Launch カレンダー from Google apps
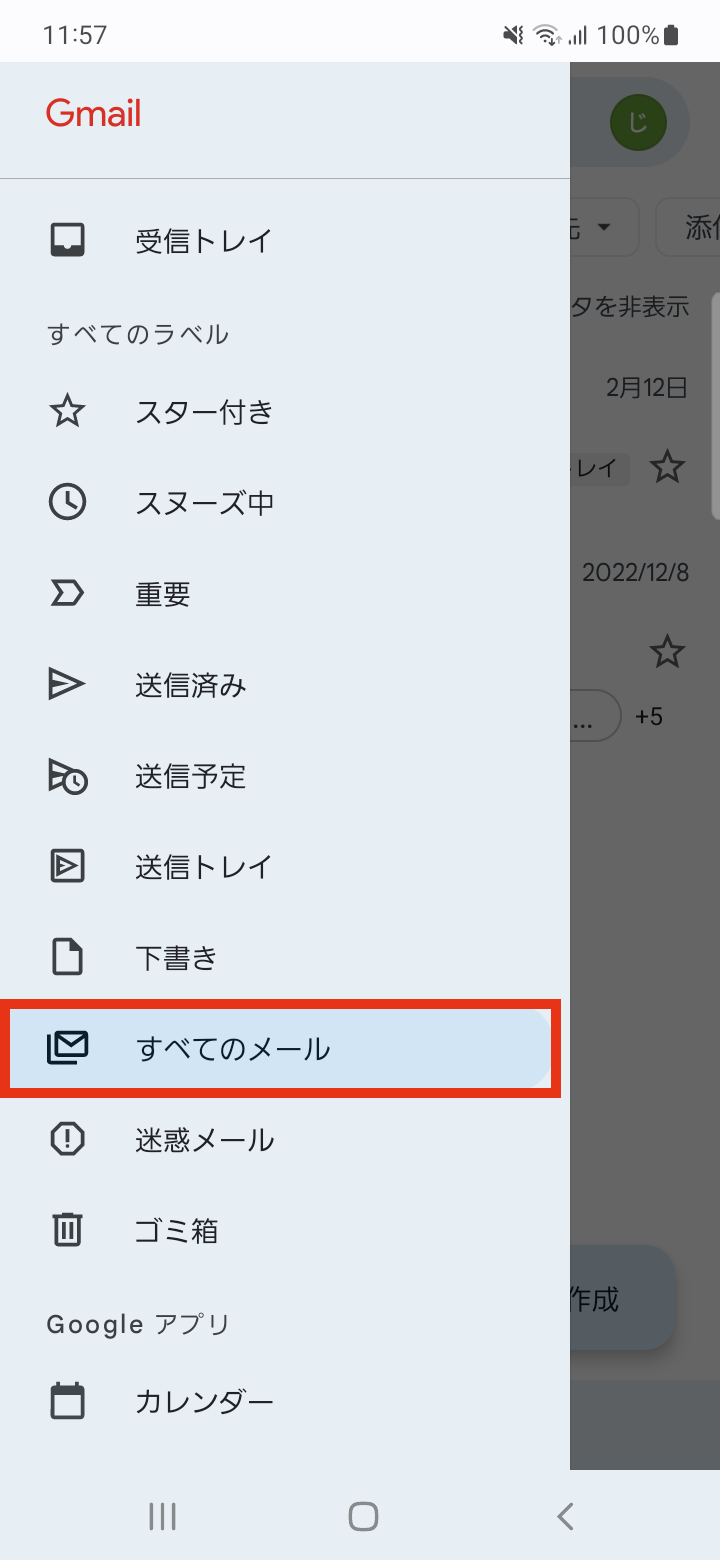The width and height of the screenshot is (720, 1560). point(285,1401)
